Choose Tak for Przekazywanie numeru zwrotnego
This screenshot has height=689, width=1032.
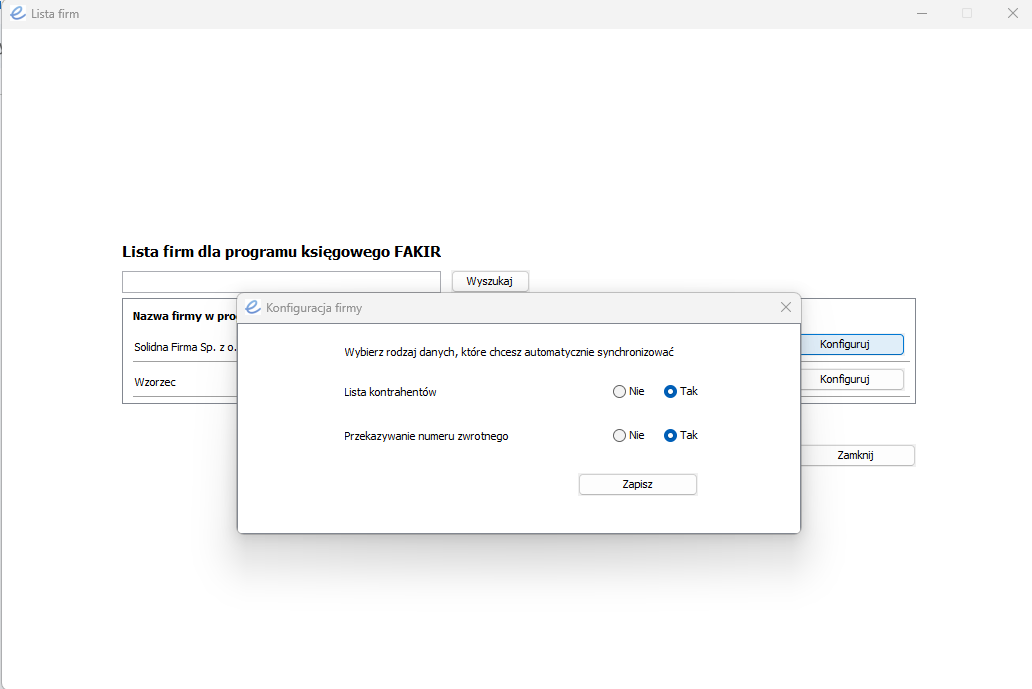tap(670, 436)
